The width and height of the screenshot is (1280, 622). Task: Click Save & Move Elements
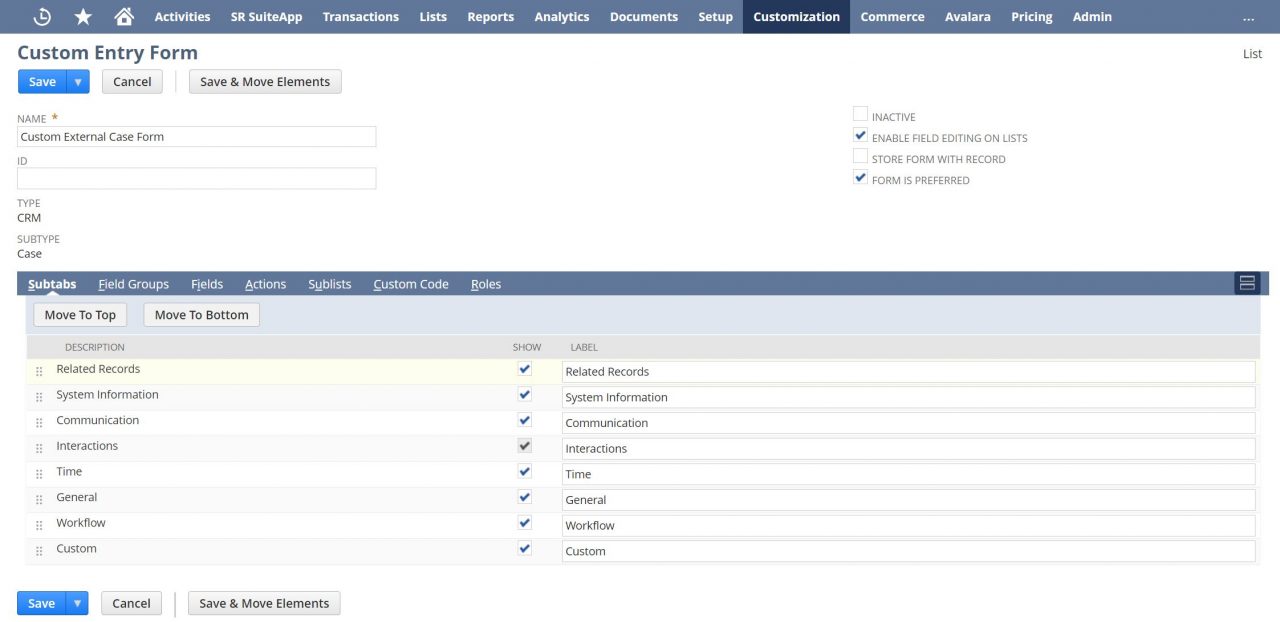[x=264, y=81]
